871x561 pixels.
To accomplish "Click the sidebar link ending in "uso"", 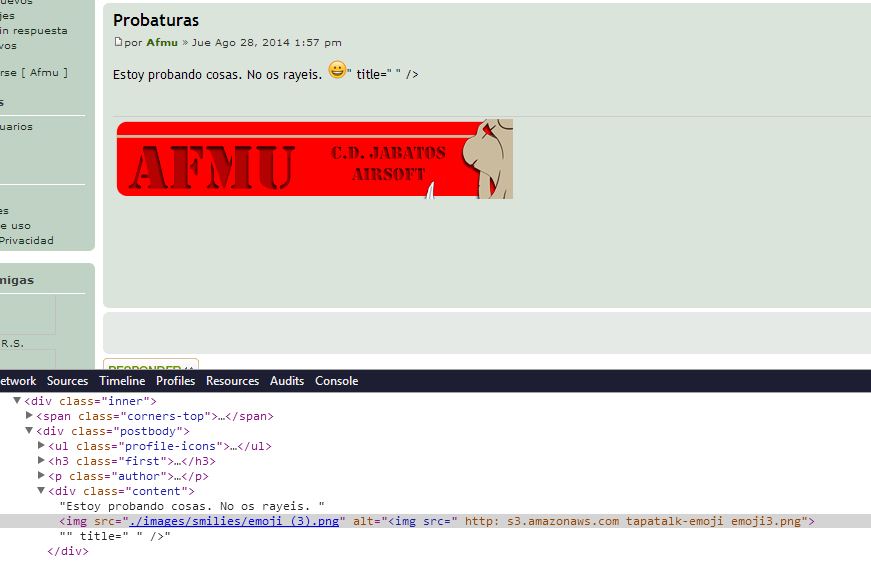I will (16, 226).
